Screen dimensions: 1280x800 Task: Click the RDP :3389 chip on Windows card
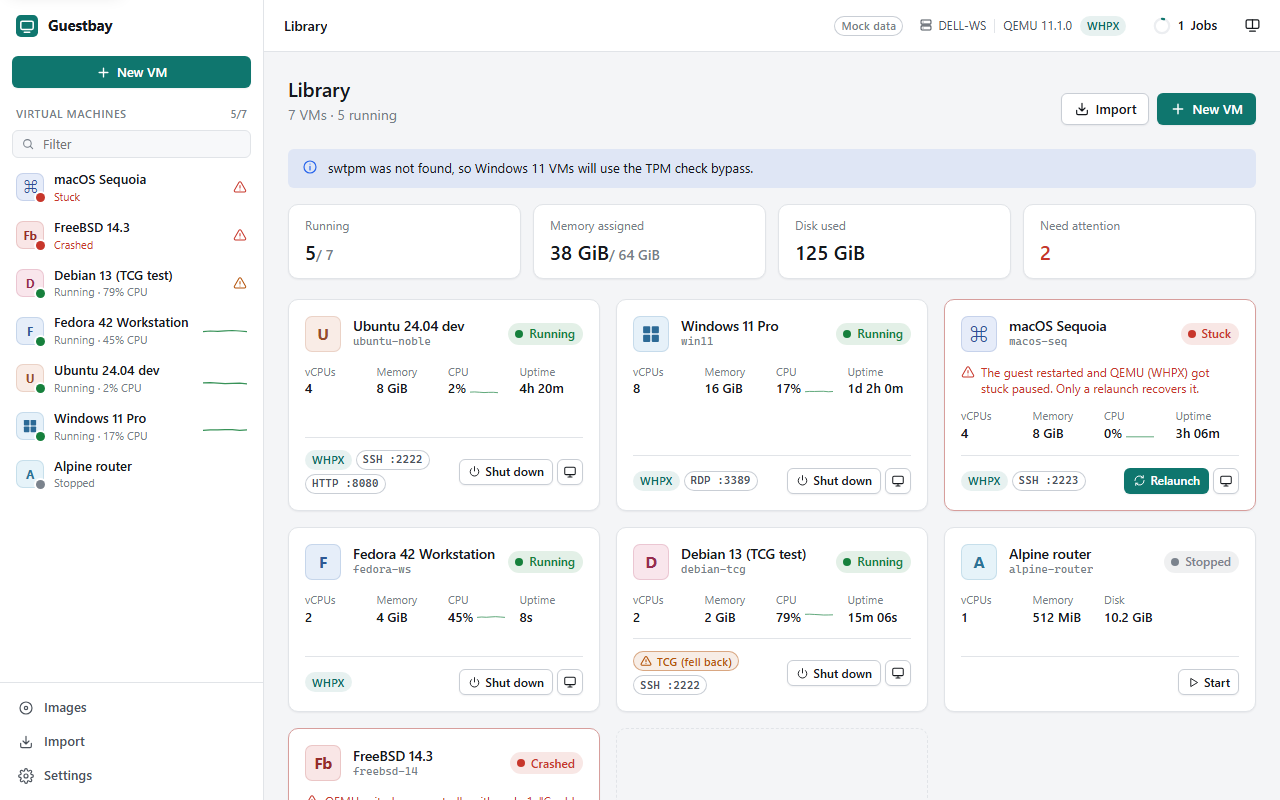(720, 481)
